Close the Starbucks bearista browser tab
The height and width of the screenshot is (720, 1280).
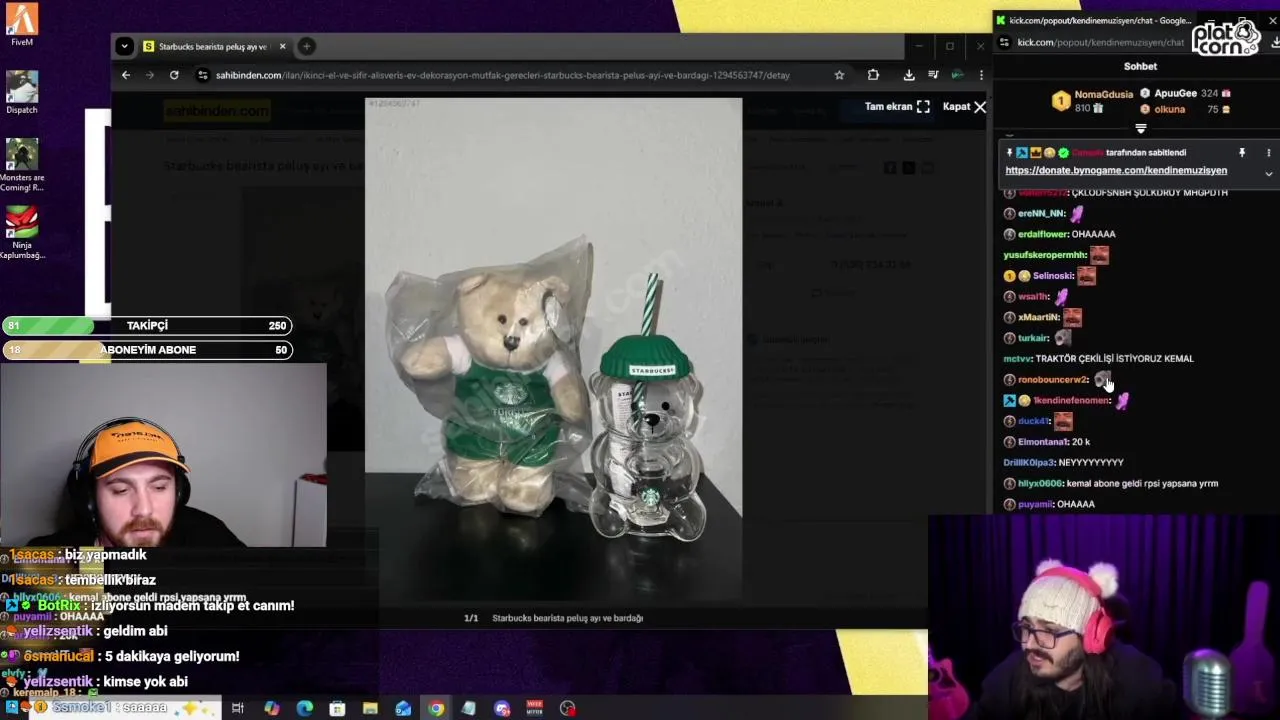click(x=282, y=46)
